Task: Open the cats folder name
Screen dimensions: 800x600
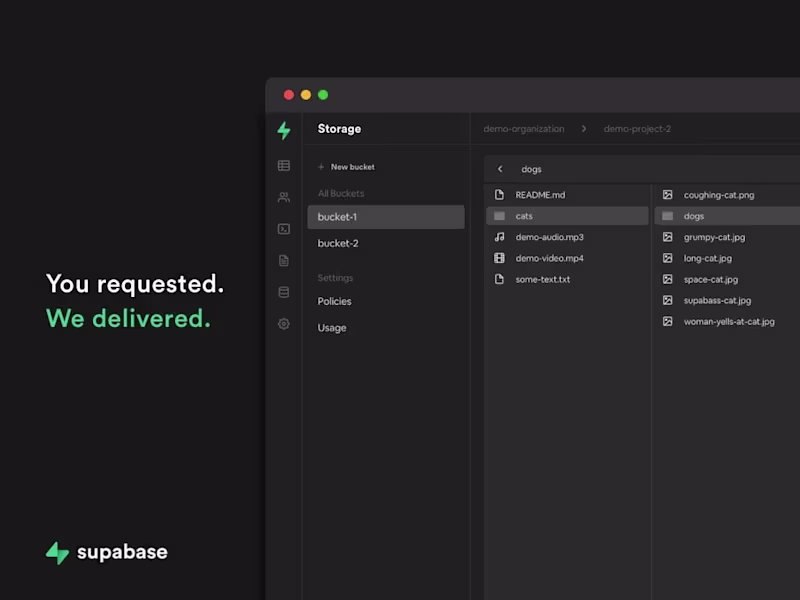Action: (x=524, y=216)
